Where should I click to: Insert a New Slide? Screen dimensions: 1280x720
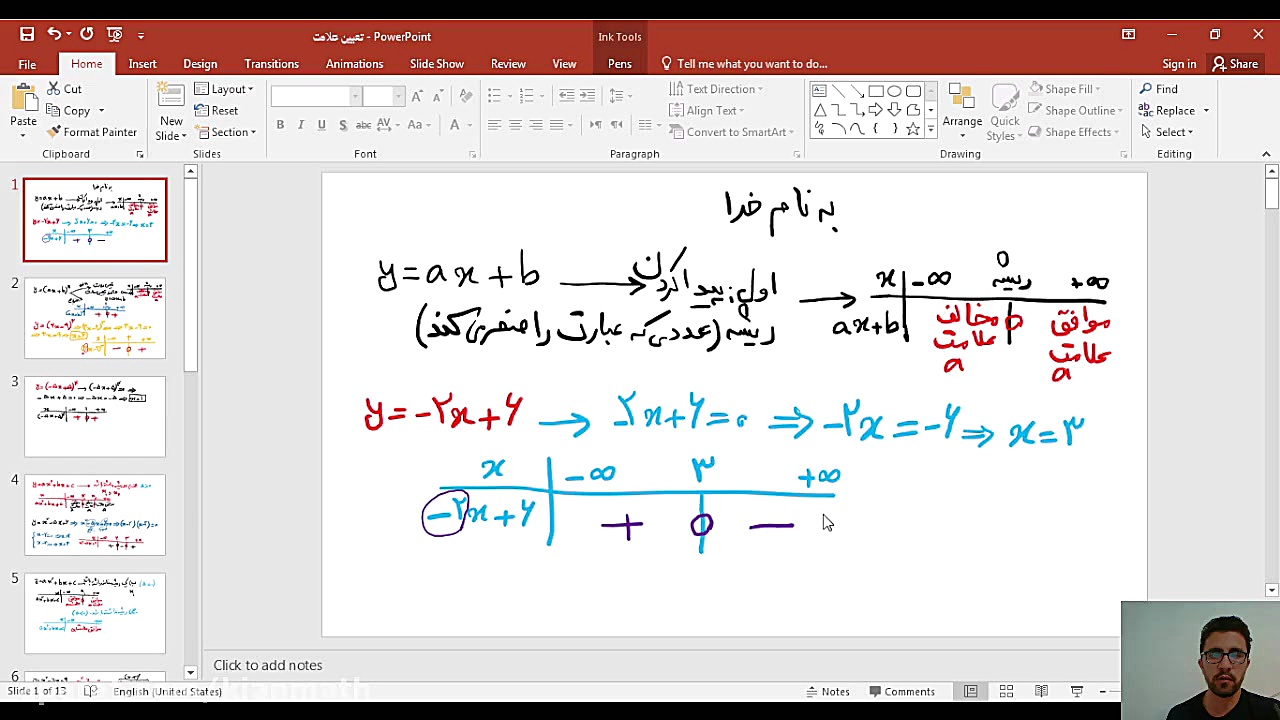click(x=171, y=112)
